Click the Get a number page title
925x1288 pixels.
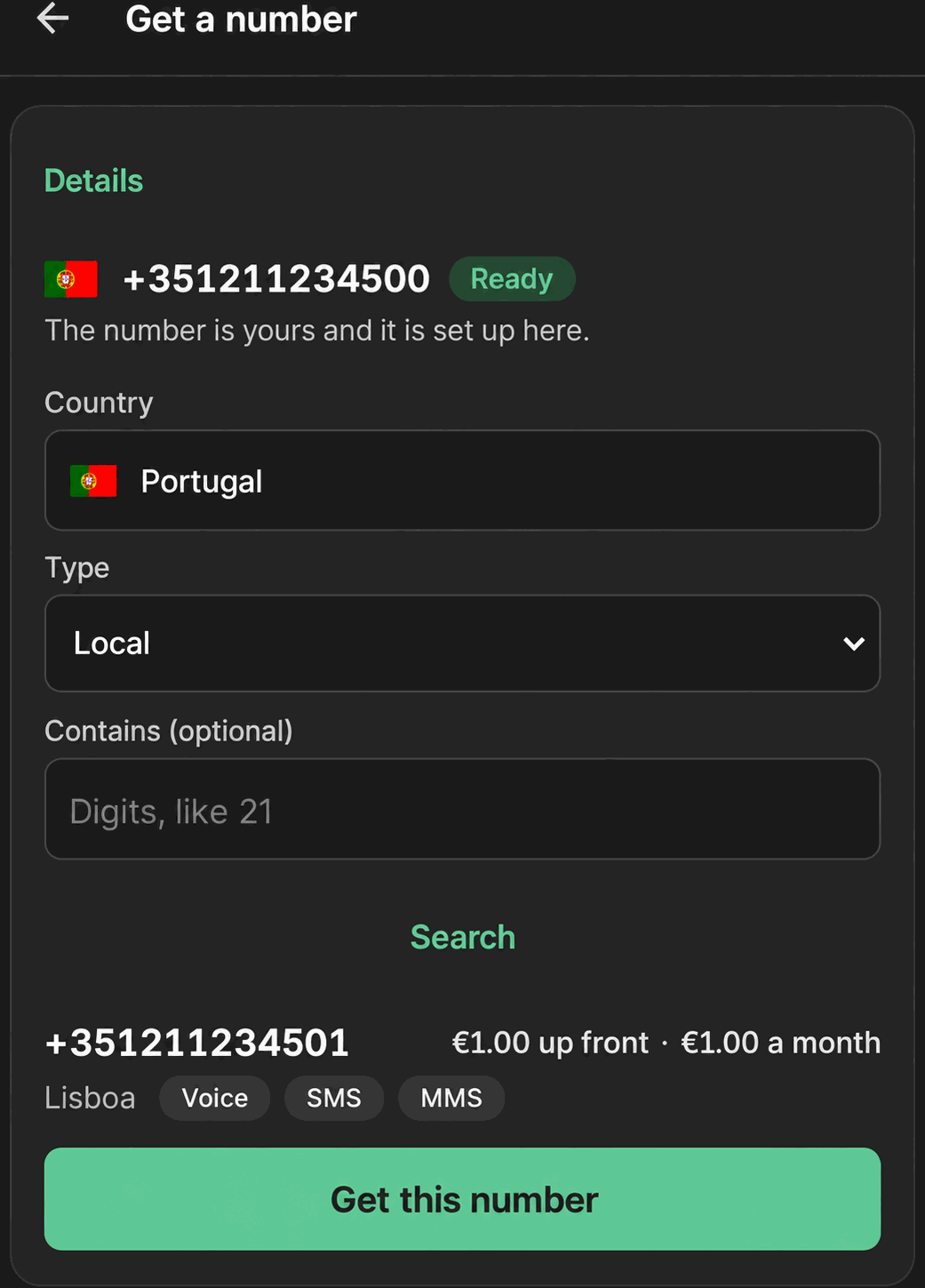point(241,19)
